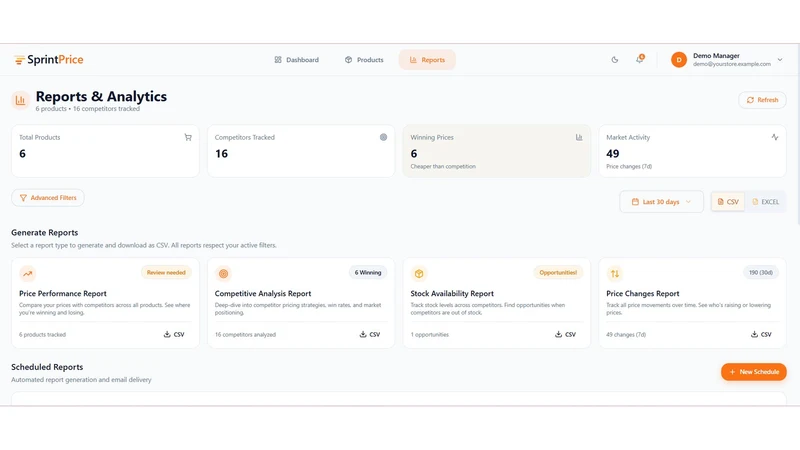The height and width of the screenshot is (450, 800).
Task: Click the activity icon in Market Activity
Action: pos(774,137)
